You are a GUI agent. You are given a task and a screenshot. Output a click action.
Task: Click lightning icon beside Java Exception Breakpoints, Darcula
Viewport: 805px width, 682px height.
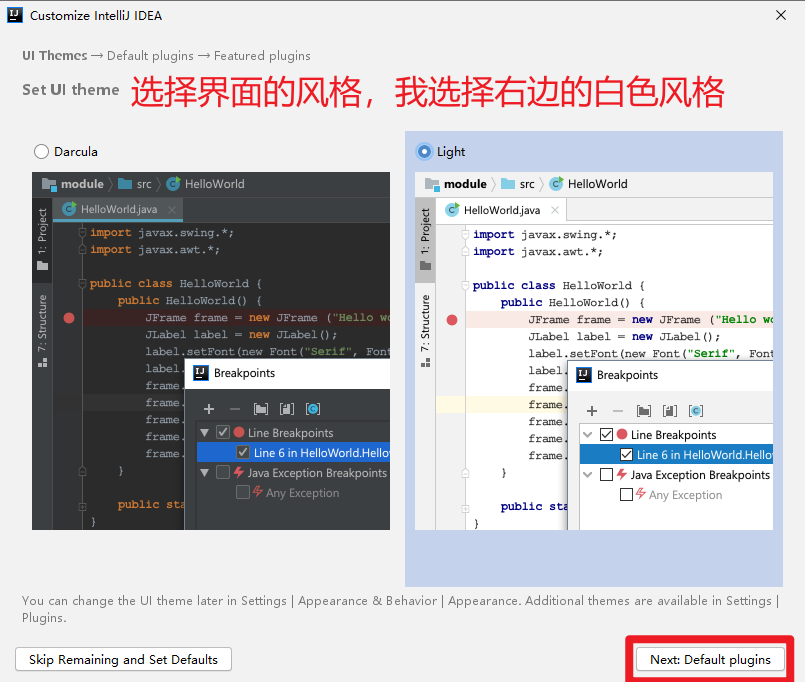point(239,472)
